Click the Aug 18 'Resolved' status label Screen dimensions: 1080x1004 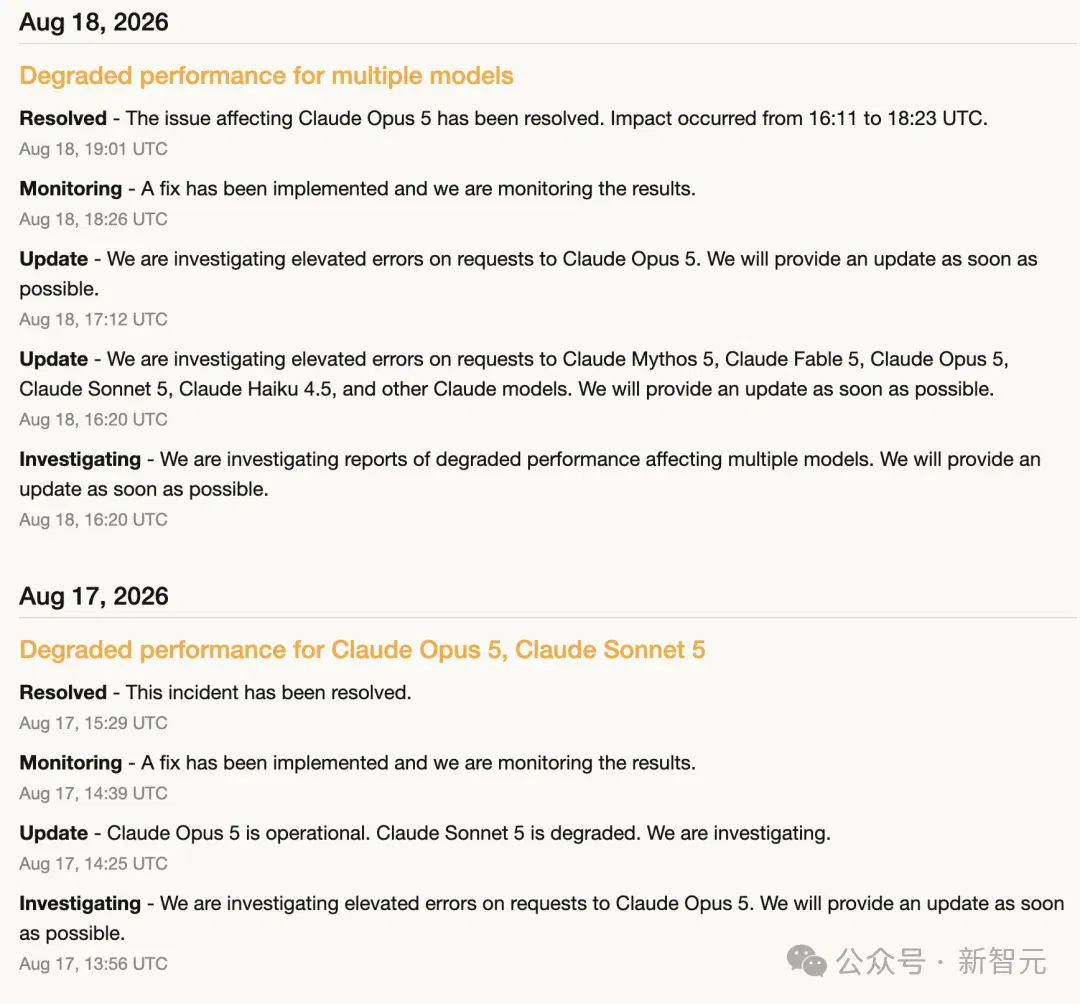point(63,118)
